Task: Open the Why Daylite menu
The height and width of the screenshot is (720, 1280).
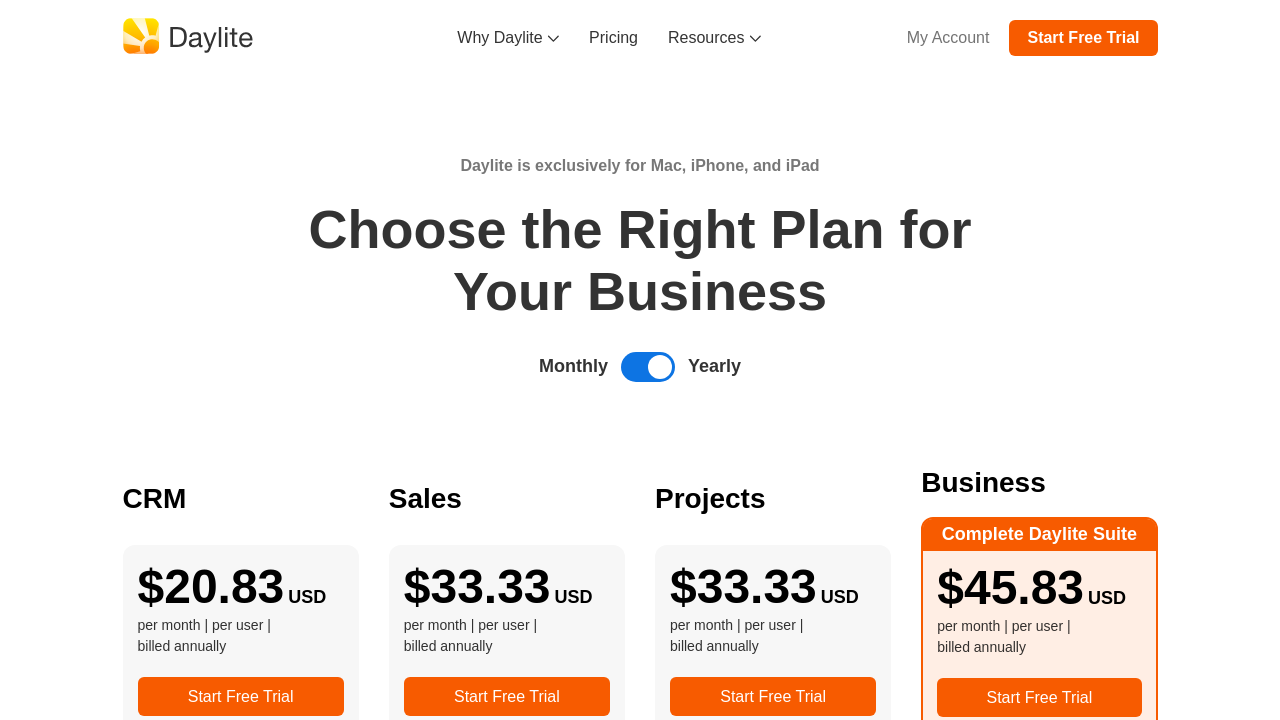Action: click(500, 38)
